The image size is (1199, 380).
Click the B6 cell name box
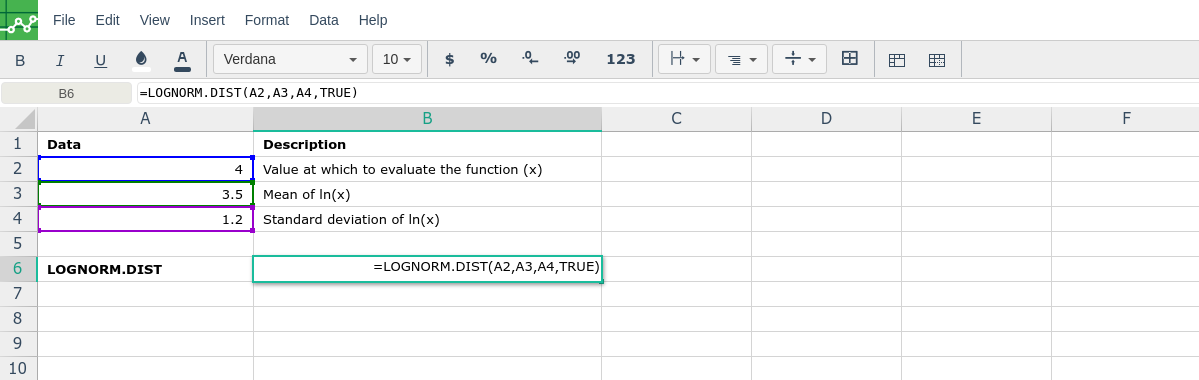(x=67, y=93)
